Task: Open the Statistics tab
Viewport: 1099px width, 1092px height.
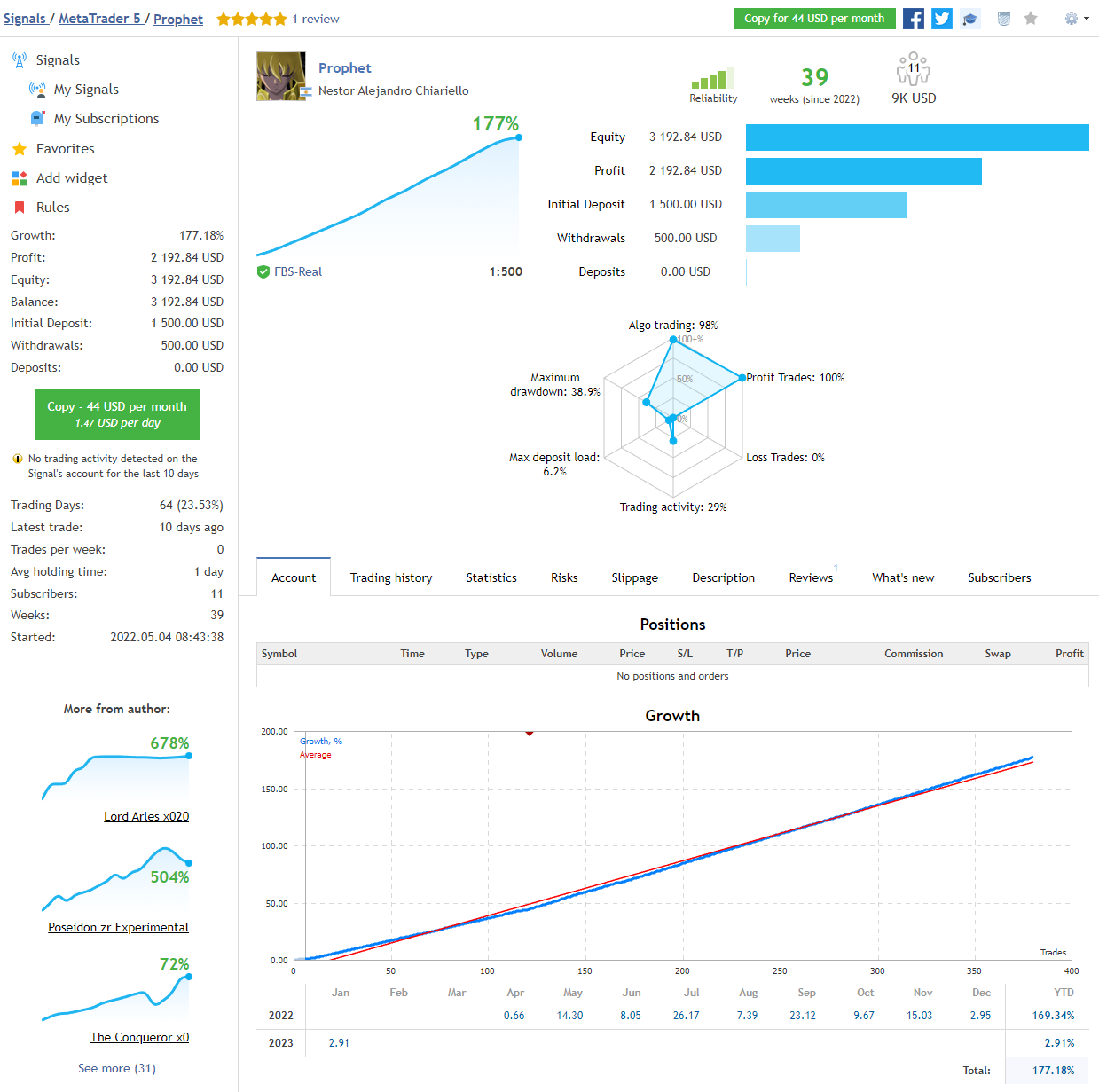Action: click(x=491, y=577)
